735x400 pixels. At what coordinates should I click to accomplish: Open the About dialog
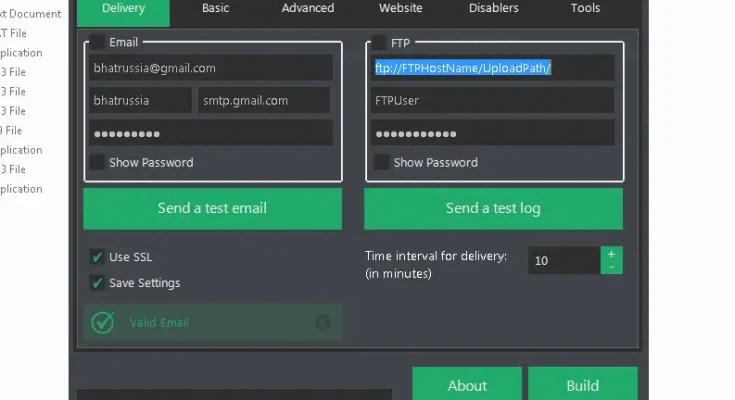tap(467, 385)
